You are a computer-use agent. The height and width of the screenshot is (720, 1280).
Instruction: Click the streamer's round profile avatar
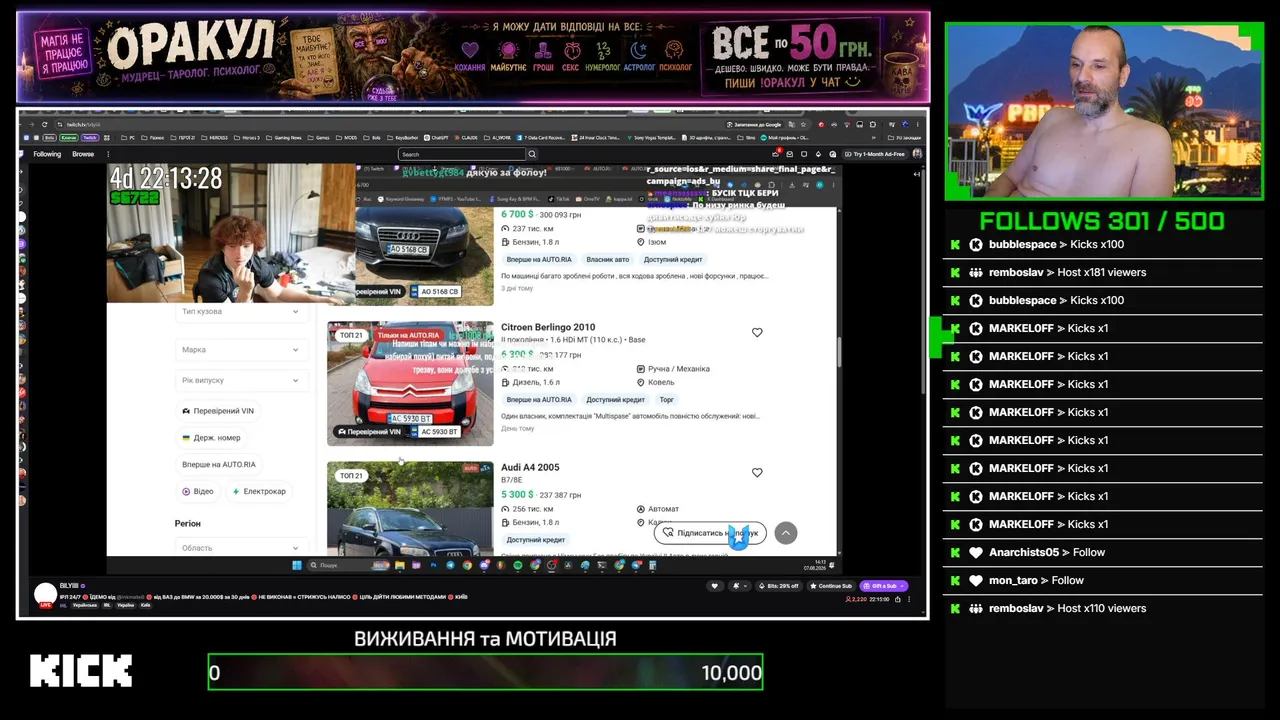[x=45, y=594]
